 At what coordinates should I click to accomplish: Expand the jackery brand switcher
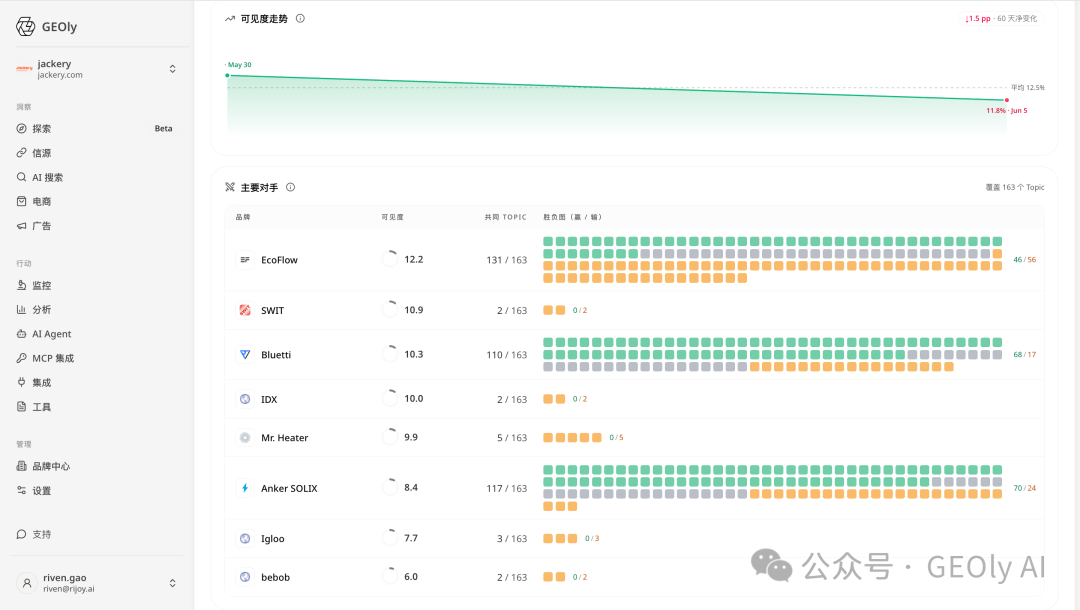(x=172, y=69)
